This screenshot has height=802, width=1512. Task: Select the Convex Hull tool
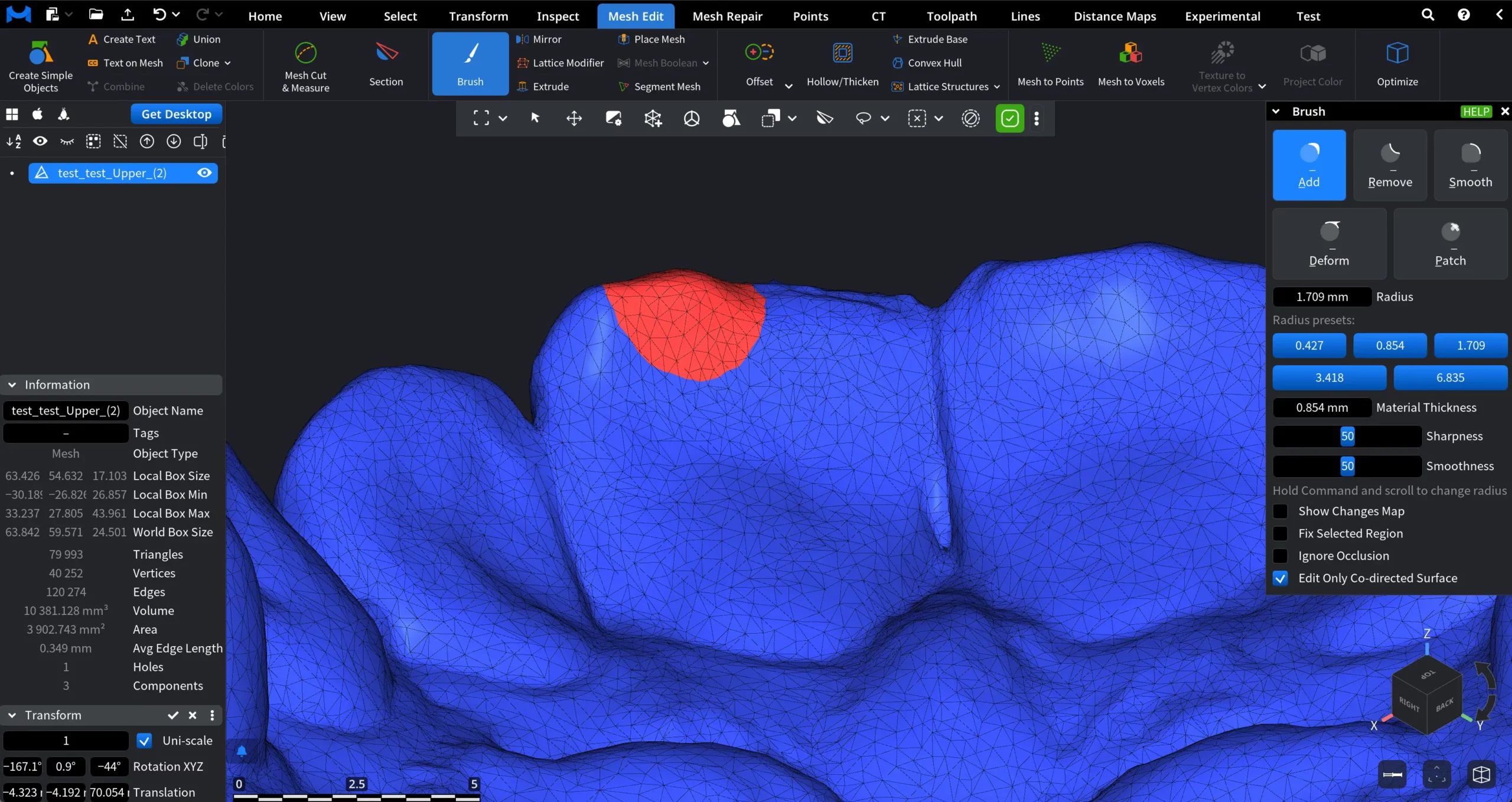point(935,63)
